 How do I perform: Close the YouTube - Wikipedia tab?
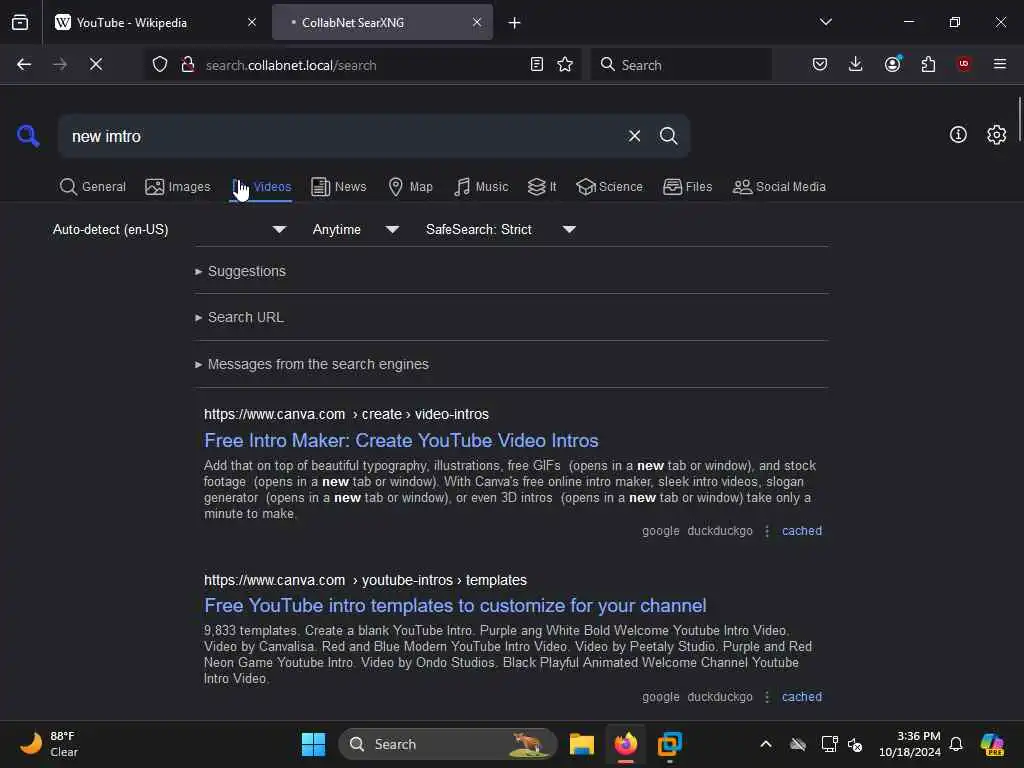point(252,22)
